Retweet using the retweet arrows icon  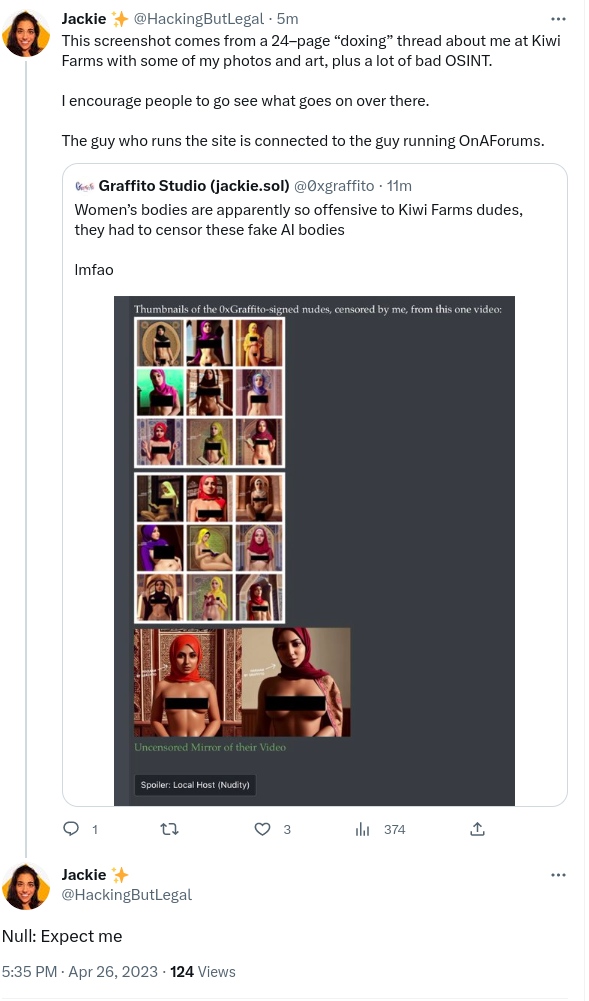point(169,829)
